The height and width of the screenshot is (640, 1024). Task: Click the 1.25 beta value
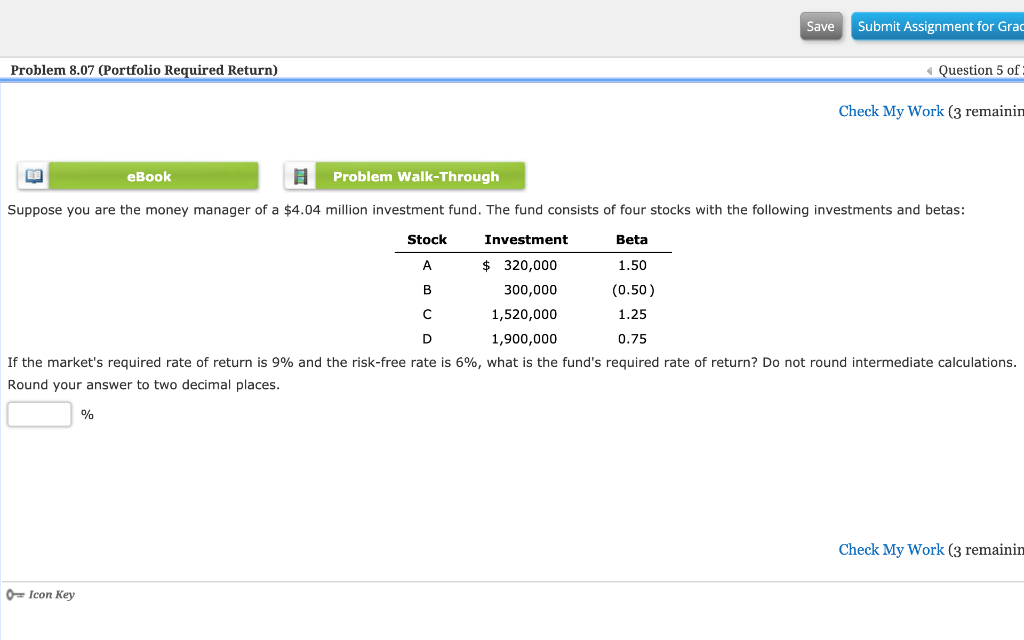pos(632,315)
